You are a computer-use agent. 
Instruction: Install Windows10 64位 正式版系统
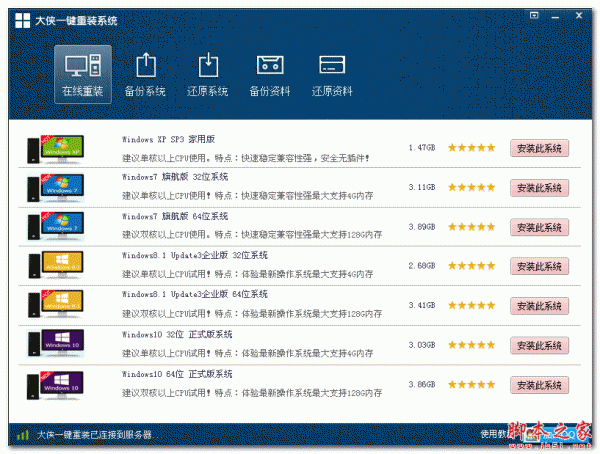(x=539, y=385)
